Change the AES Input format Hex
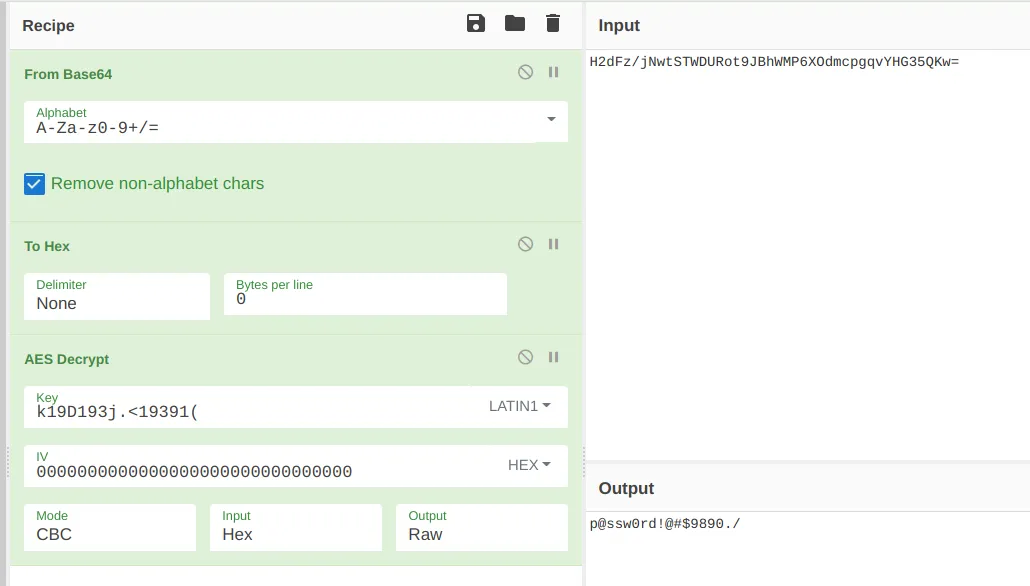Viewport: 1030px width, 586px height. 296,528
